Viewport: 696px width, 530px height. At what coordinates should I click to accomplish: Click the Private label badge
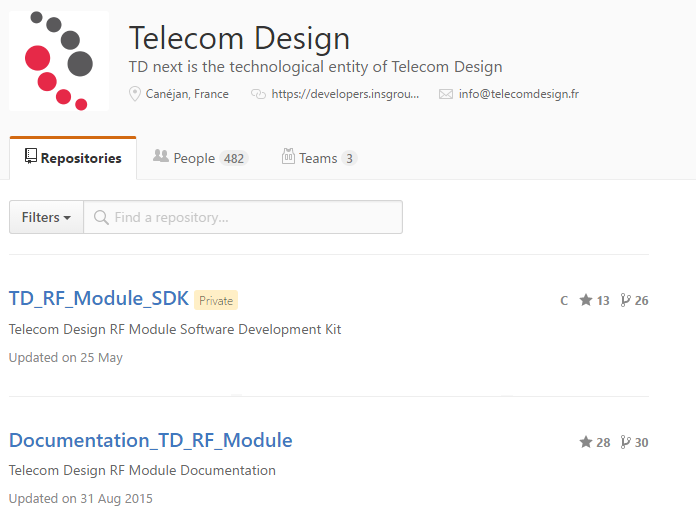tap(216, 301)
